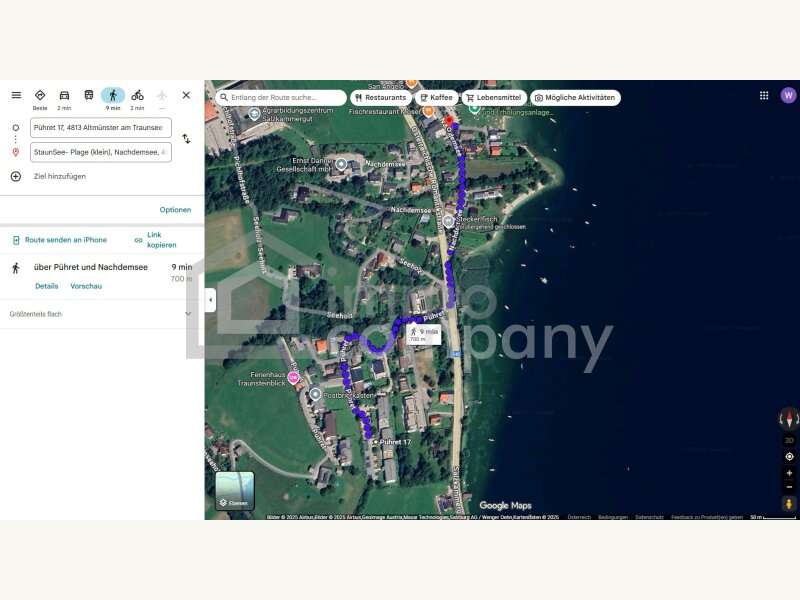Switch to driving travel mode

click(64, 95)
